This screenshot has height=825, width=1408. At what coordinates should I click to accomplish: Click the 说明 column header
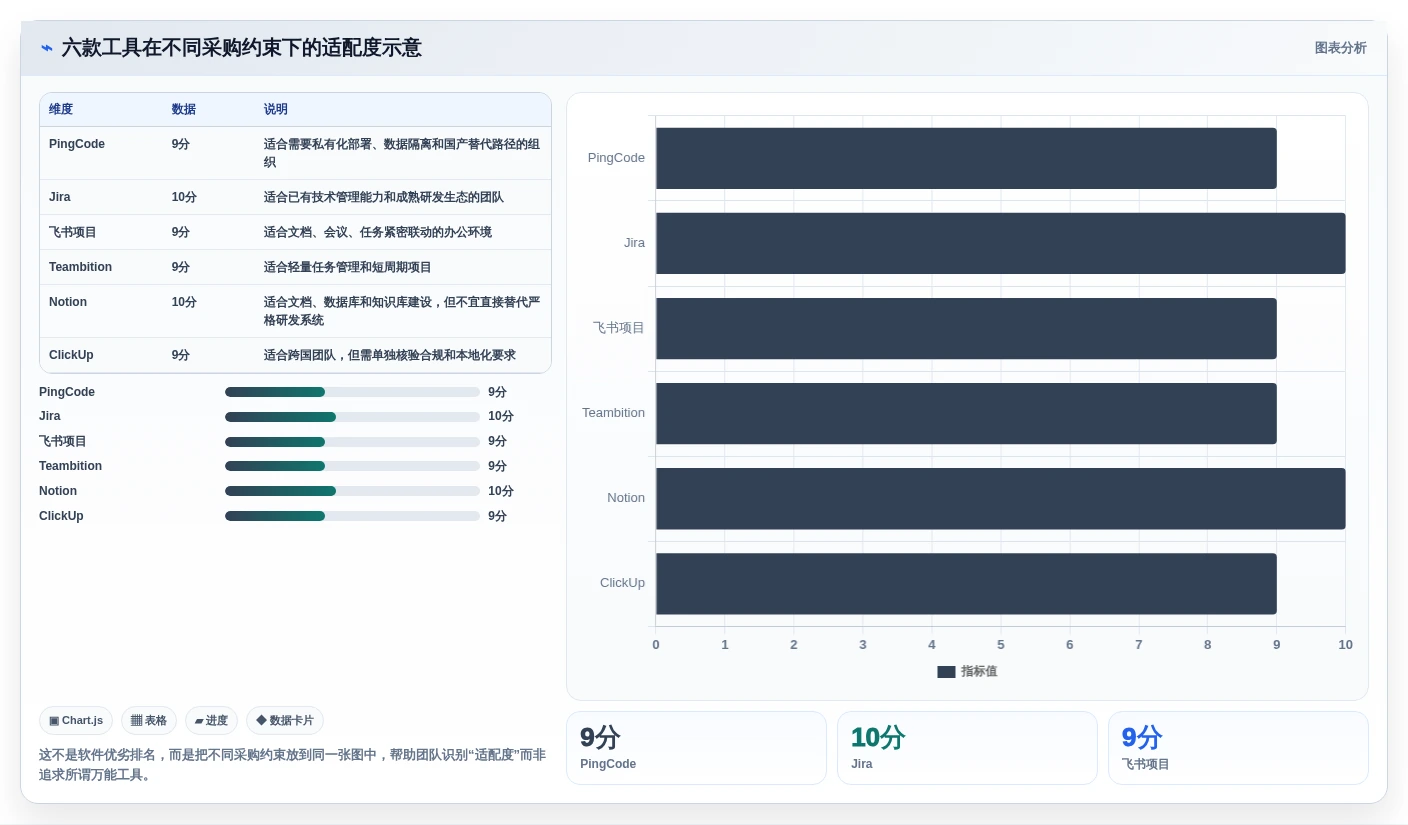click(x=276, y=109)
